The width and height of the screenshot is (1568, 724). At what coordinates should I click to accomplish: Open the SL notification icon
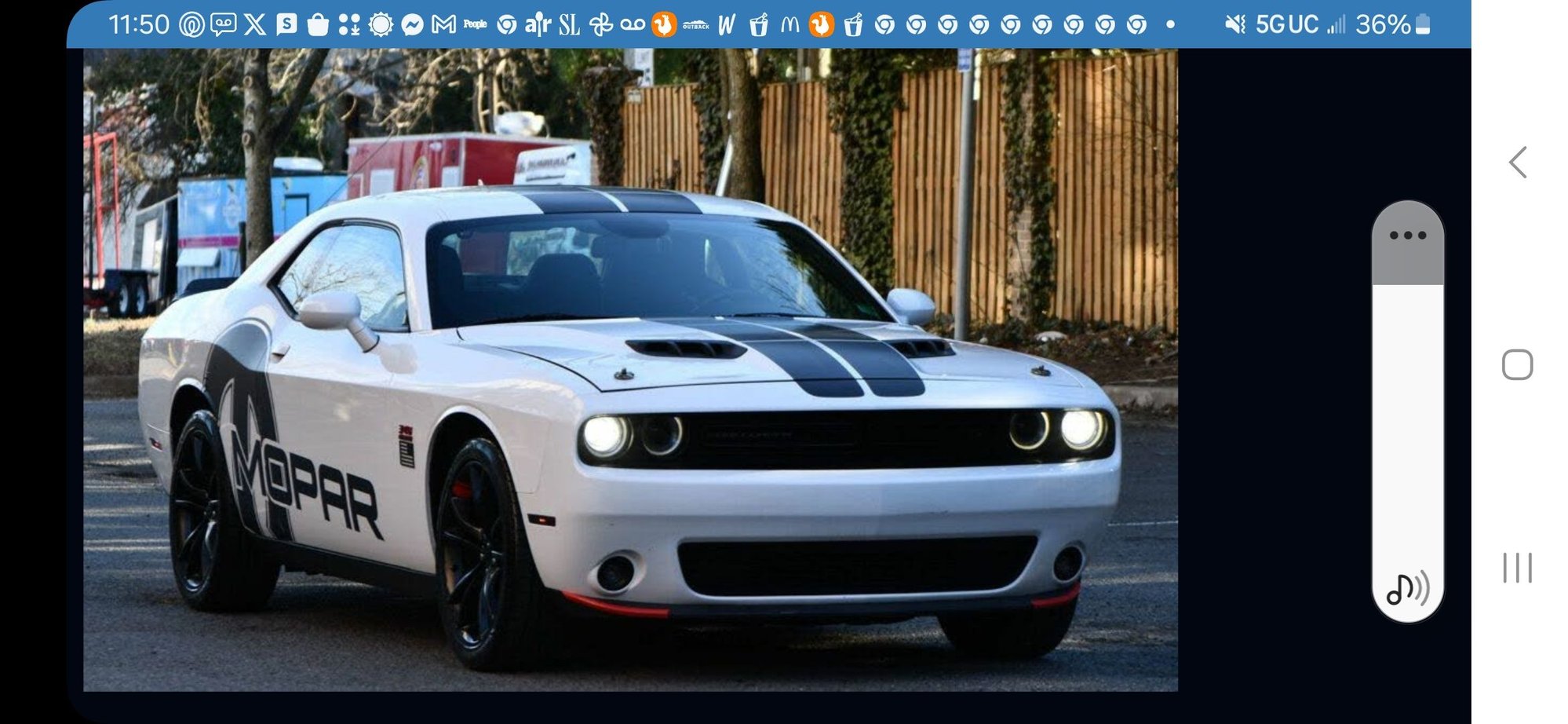(569, 25)
